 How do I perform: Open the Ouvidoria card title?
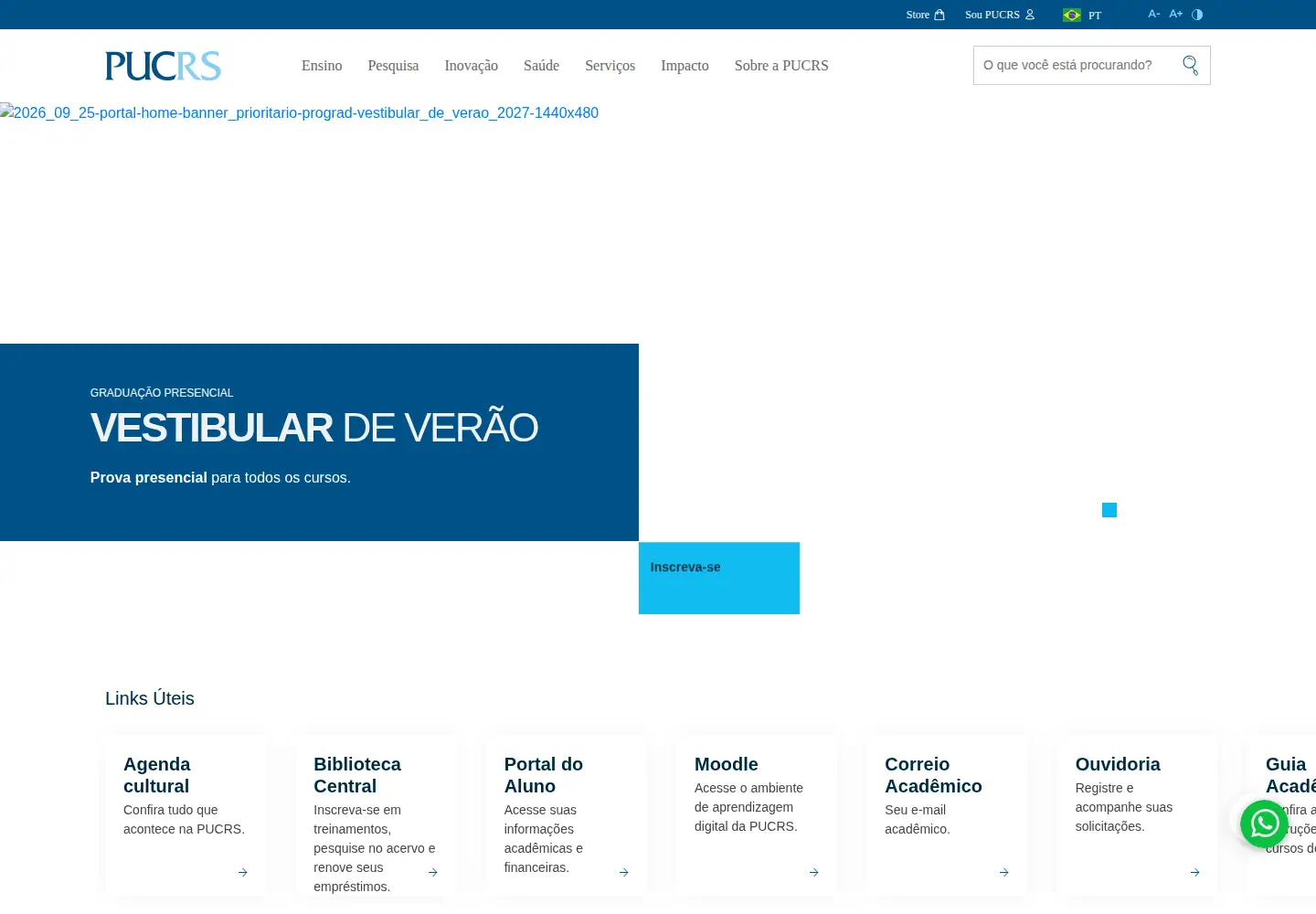pyautogui.click(x=1118, y=764)
